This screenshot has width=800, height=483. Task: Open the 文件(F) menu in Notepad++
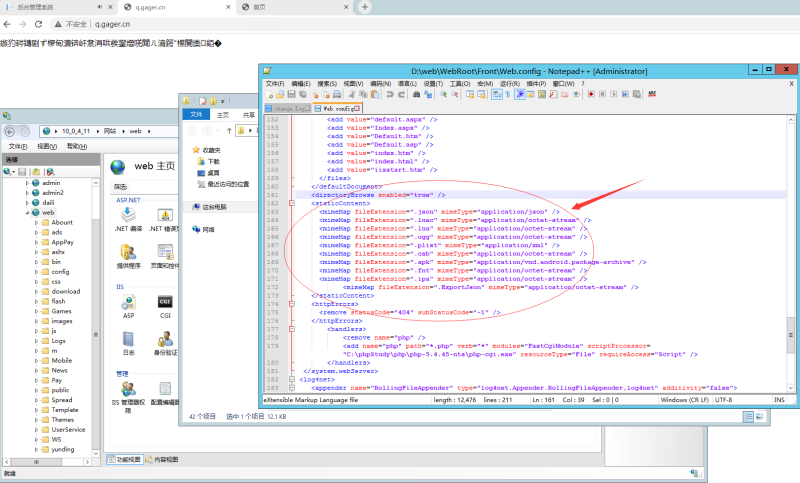pyautogui.click(x=274, y=84)
